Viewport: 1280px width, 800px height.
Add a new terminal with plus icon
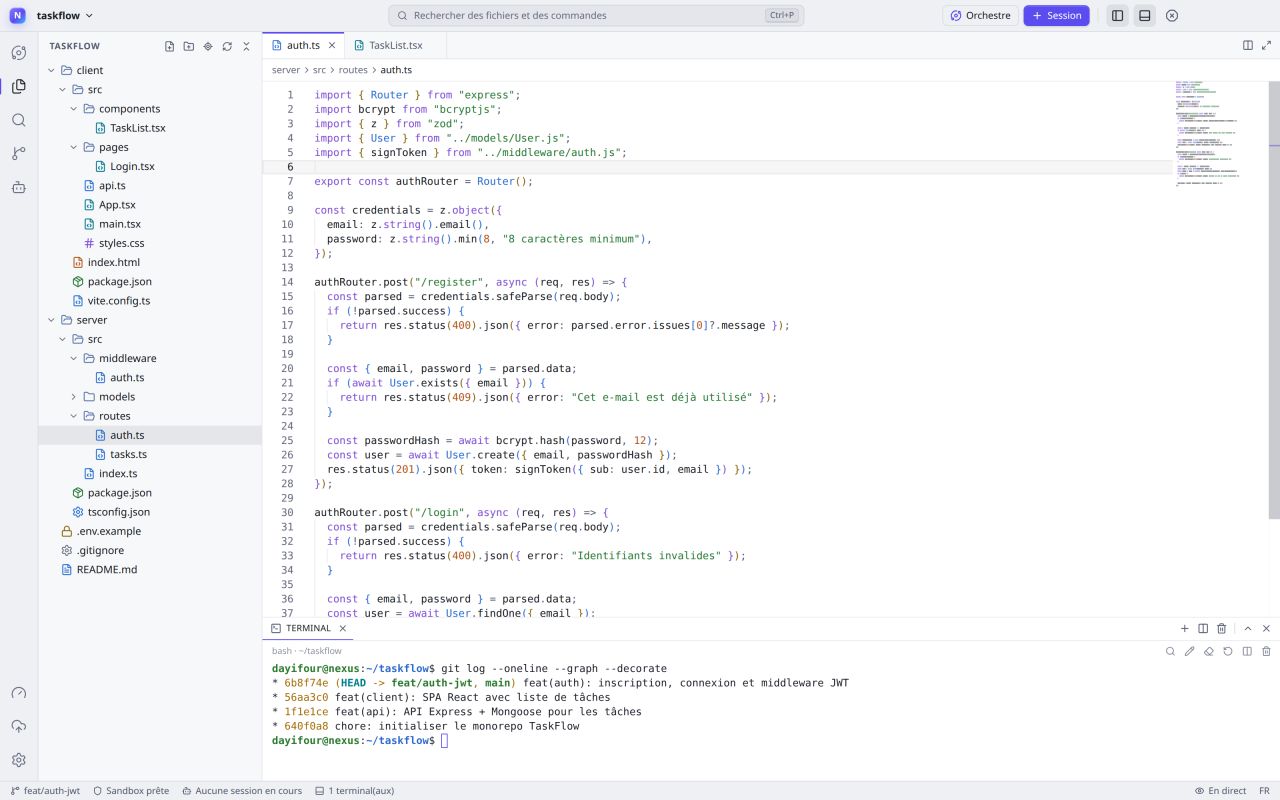[x=1184, y=628]
